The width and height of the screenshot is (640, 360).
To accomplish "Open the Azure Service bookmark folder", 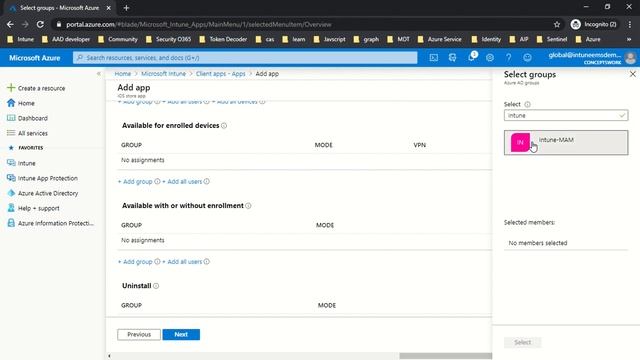I will [x=440, y=39].
